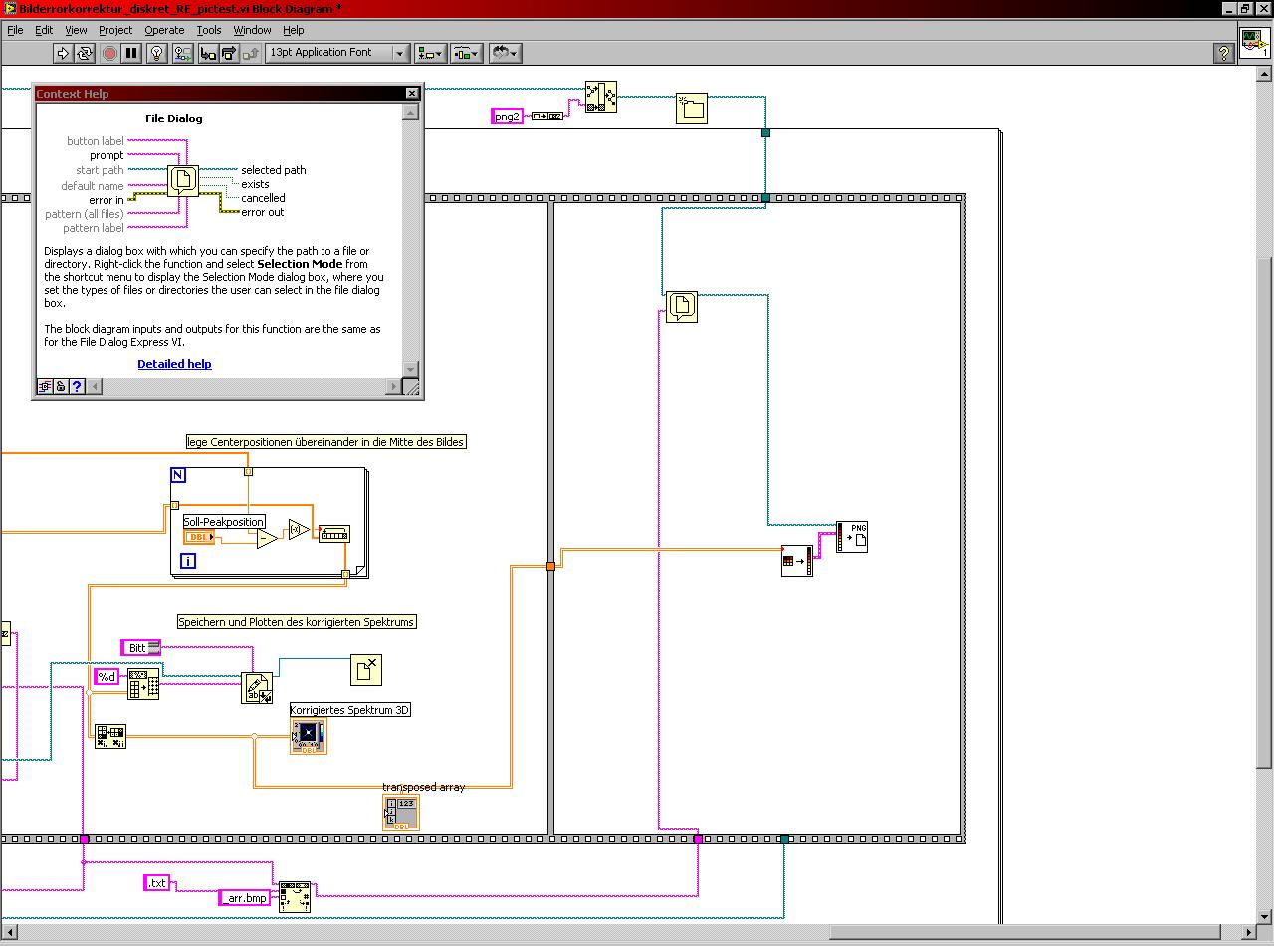Image resolution: width=1288 pixels, height=946 pixels.
Task: Select the folder node at diagram top
Action: coord(691,108)
